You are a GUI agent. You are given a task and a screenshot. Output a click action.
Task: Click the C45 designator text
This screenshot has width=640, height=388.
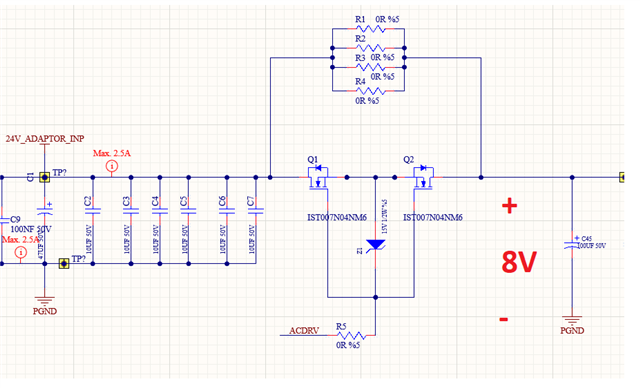click(587, 238)
